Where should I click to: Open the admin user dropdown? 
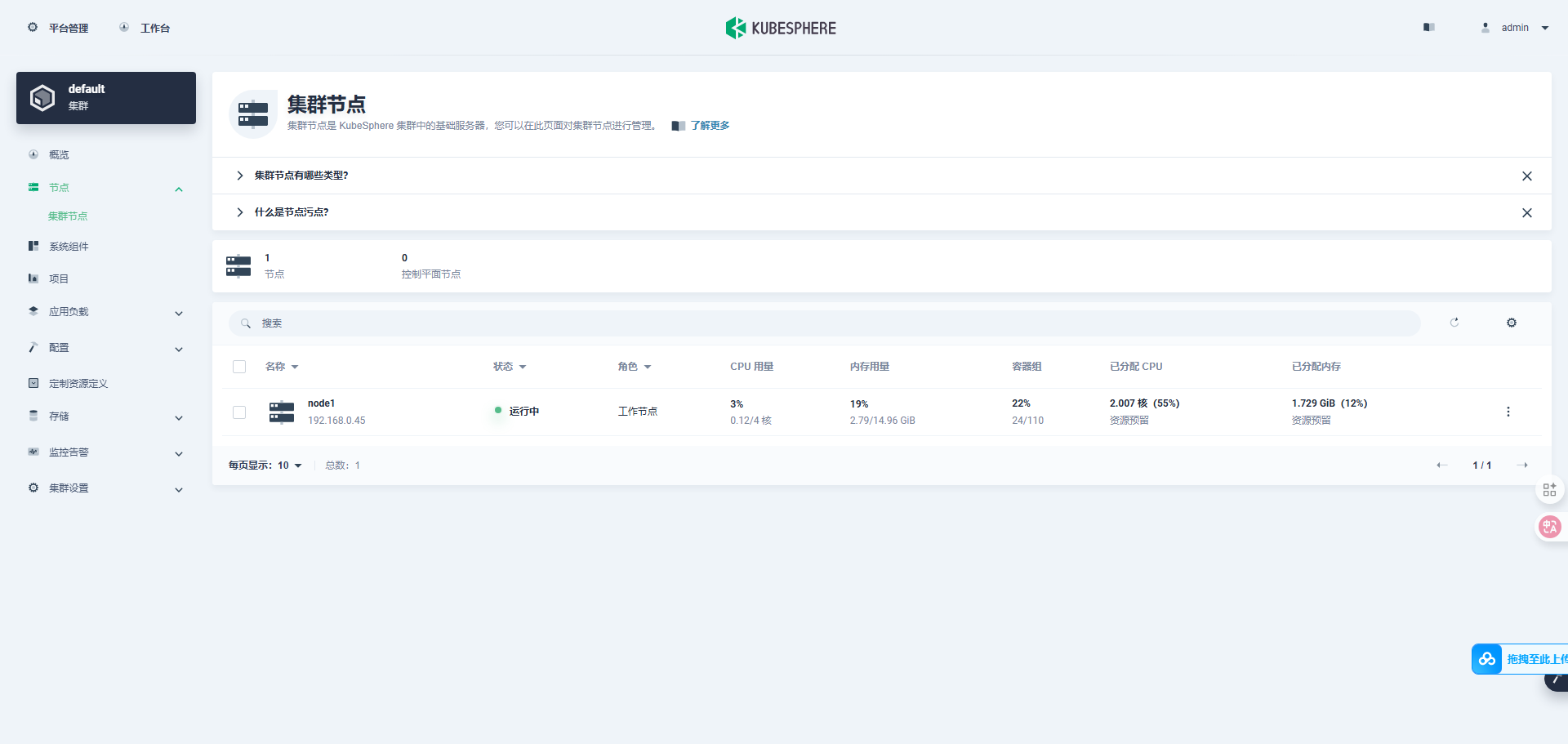[x=1515, y=28]
